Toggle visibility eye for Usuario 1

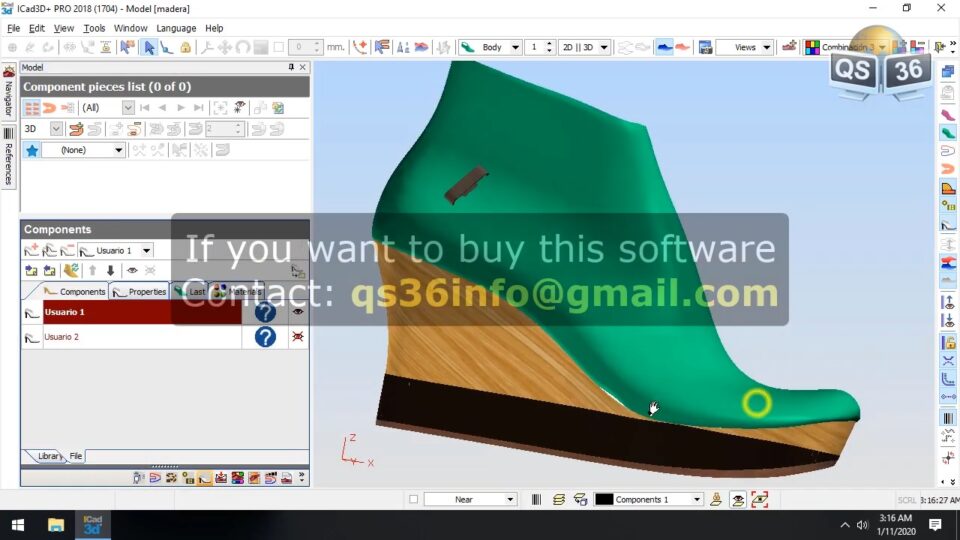tap(298, 312)
